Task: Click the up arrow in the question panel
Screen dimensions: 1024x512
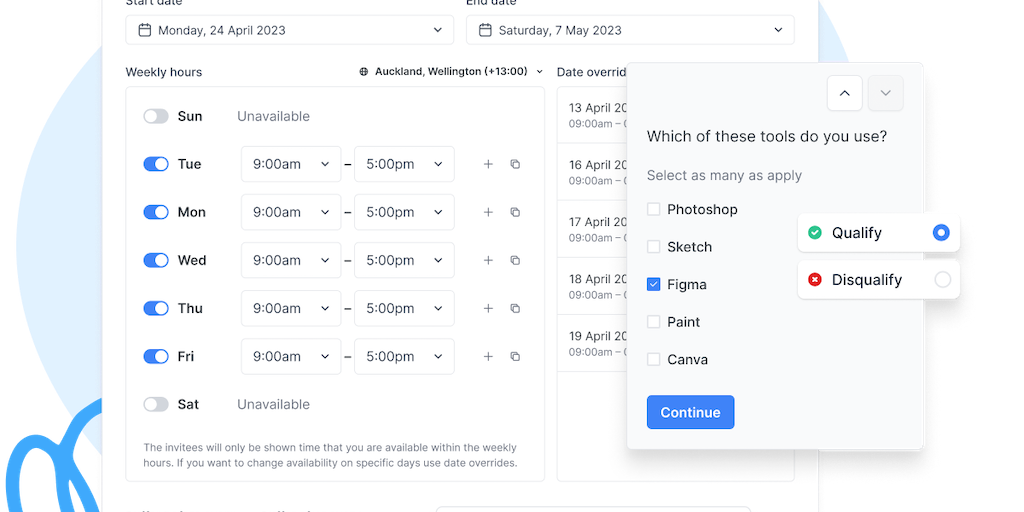Action: click(845, 93)
